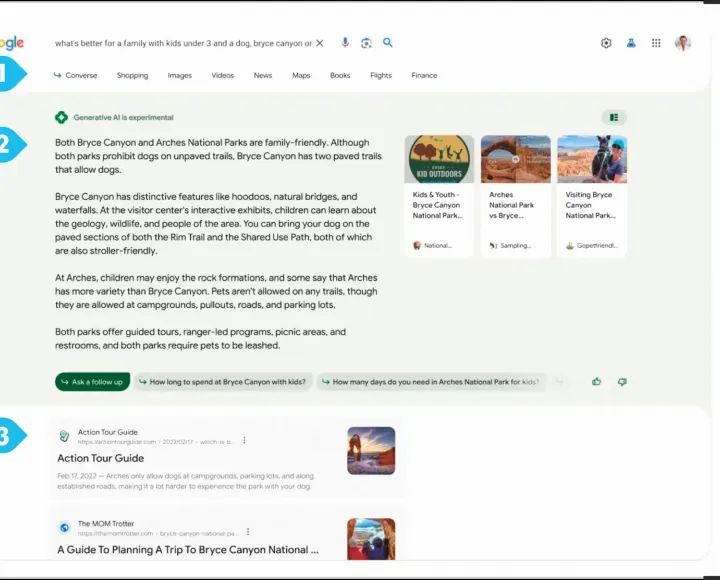Click the Action Tour Guide result thumbnail image
The width and height of the screenshot is (720, 580).
[371, 450]
